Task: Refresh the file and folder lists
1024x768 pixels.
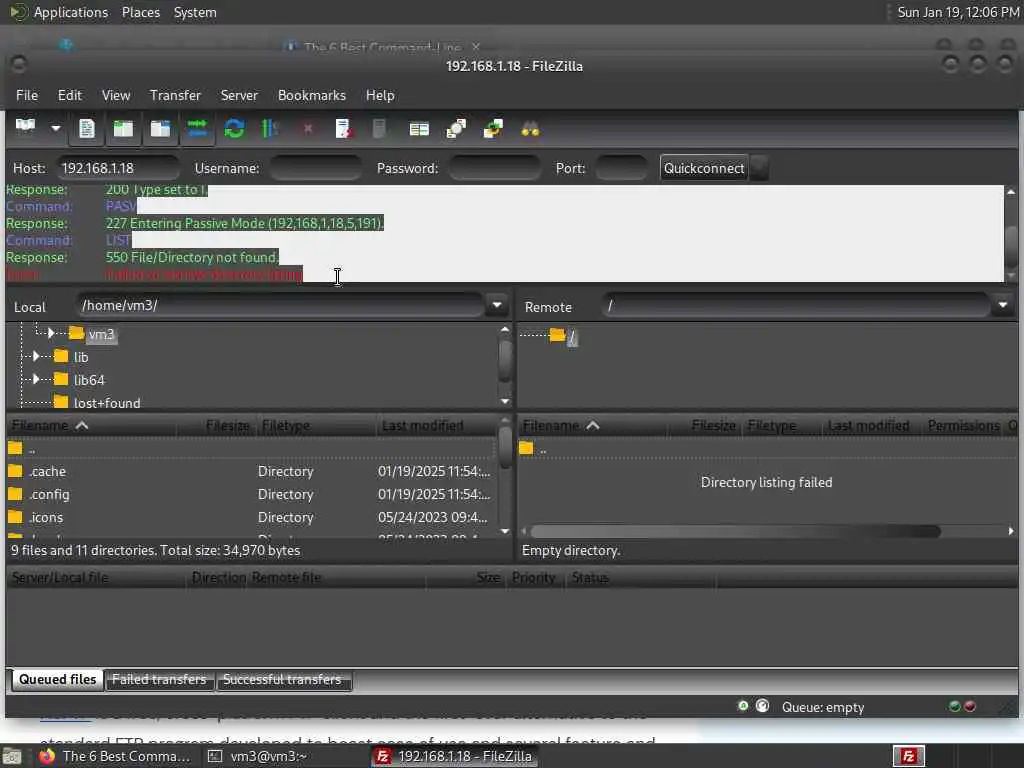Action: coord(234,128)
